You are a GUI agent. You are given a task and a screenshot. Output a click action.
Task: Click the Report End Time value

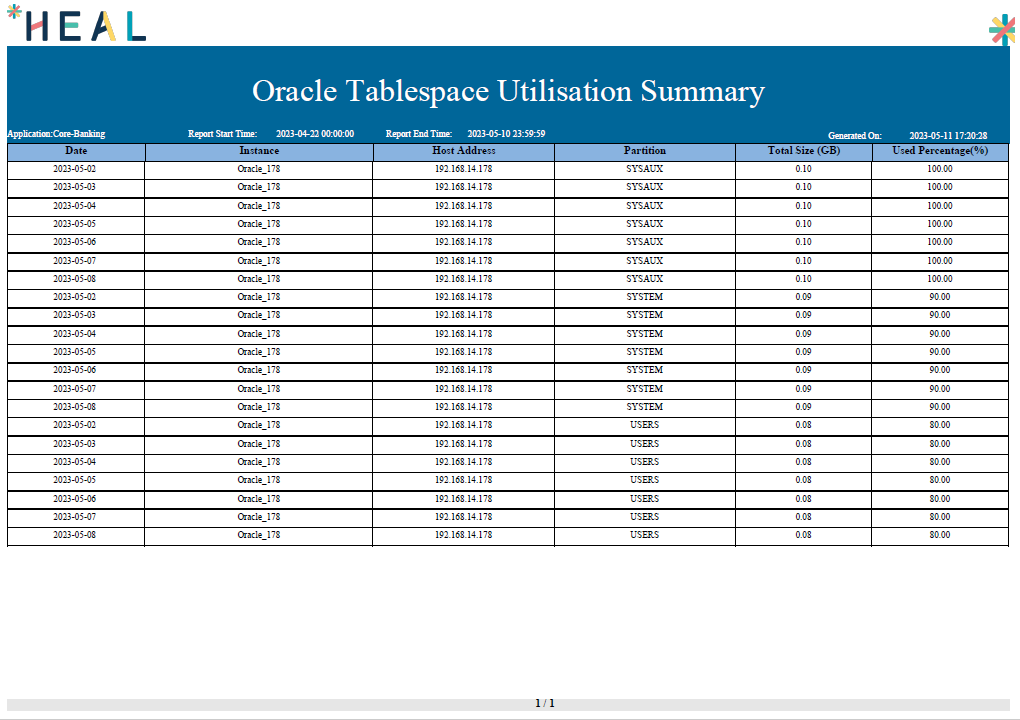tap(506, 134)
